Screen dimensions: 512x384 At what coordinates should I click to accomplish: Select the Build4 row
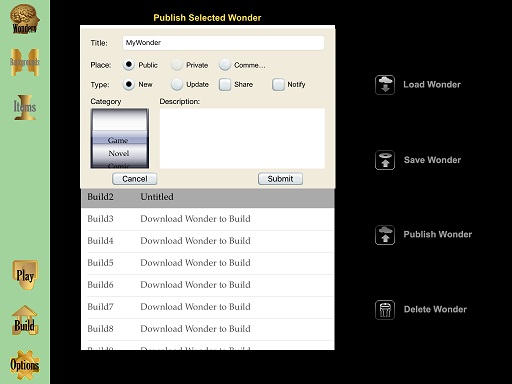[208, 241]
